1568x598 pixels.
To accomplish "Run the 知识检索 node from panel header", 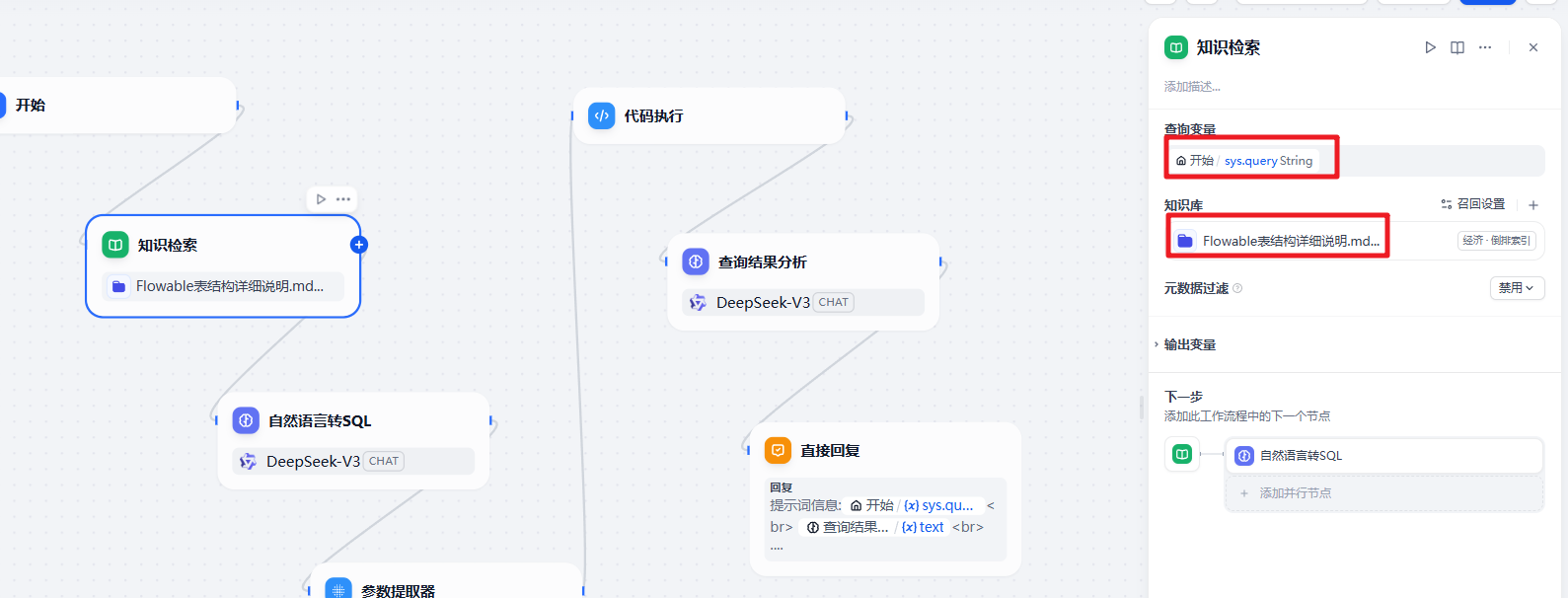I will (1430, 47).
